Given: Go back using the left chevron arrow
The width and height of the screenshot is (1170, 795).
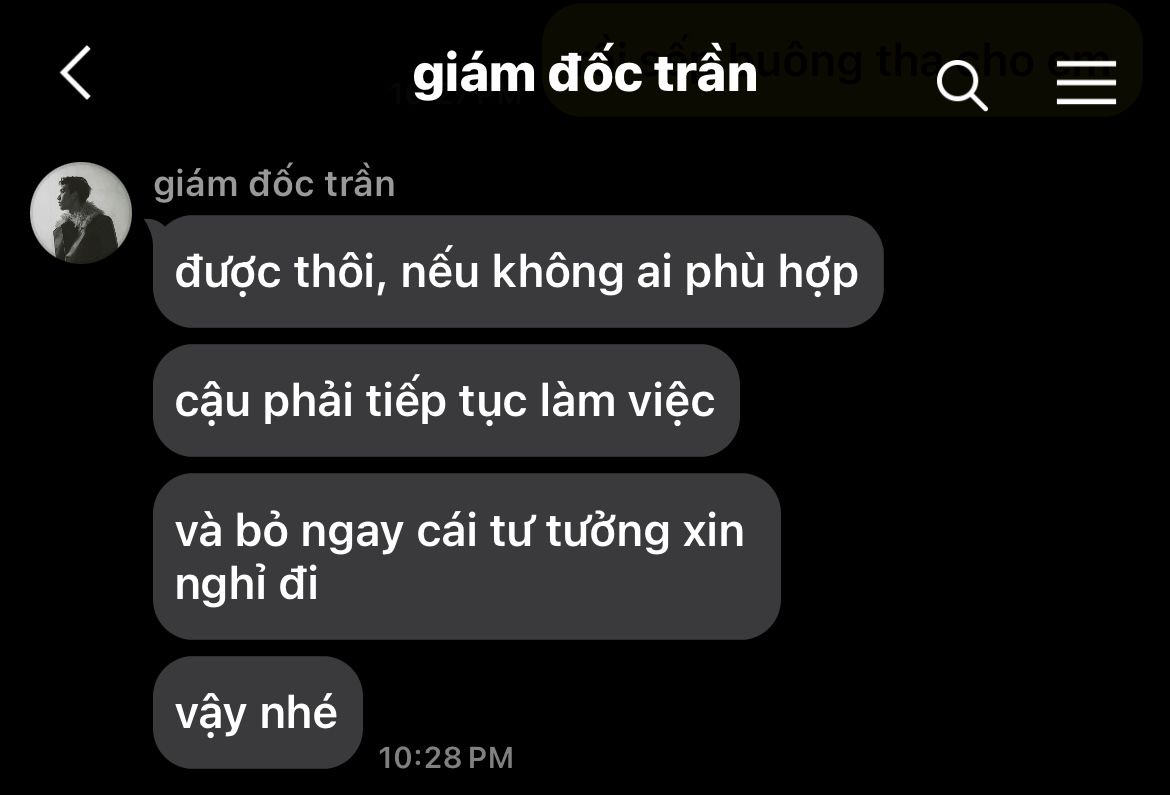Looking at the screenshot, I should (x=76, y=72).
